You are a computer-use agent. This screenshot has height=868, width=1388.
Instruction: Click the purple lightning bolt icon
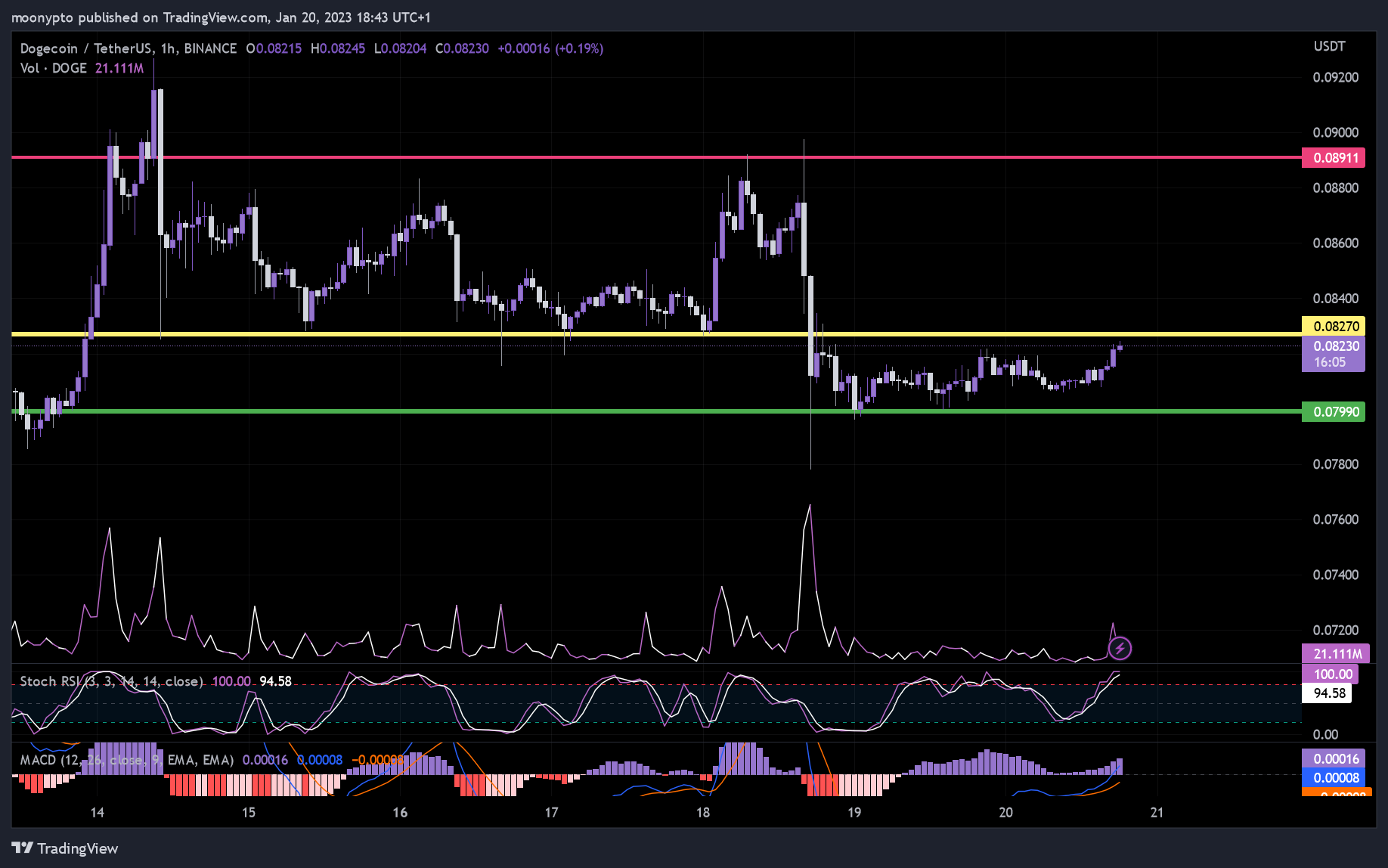[x=1120, y=648]
